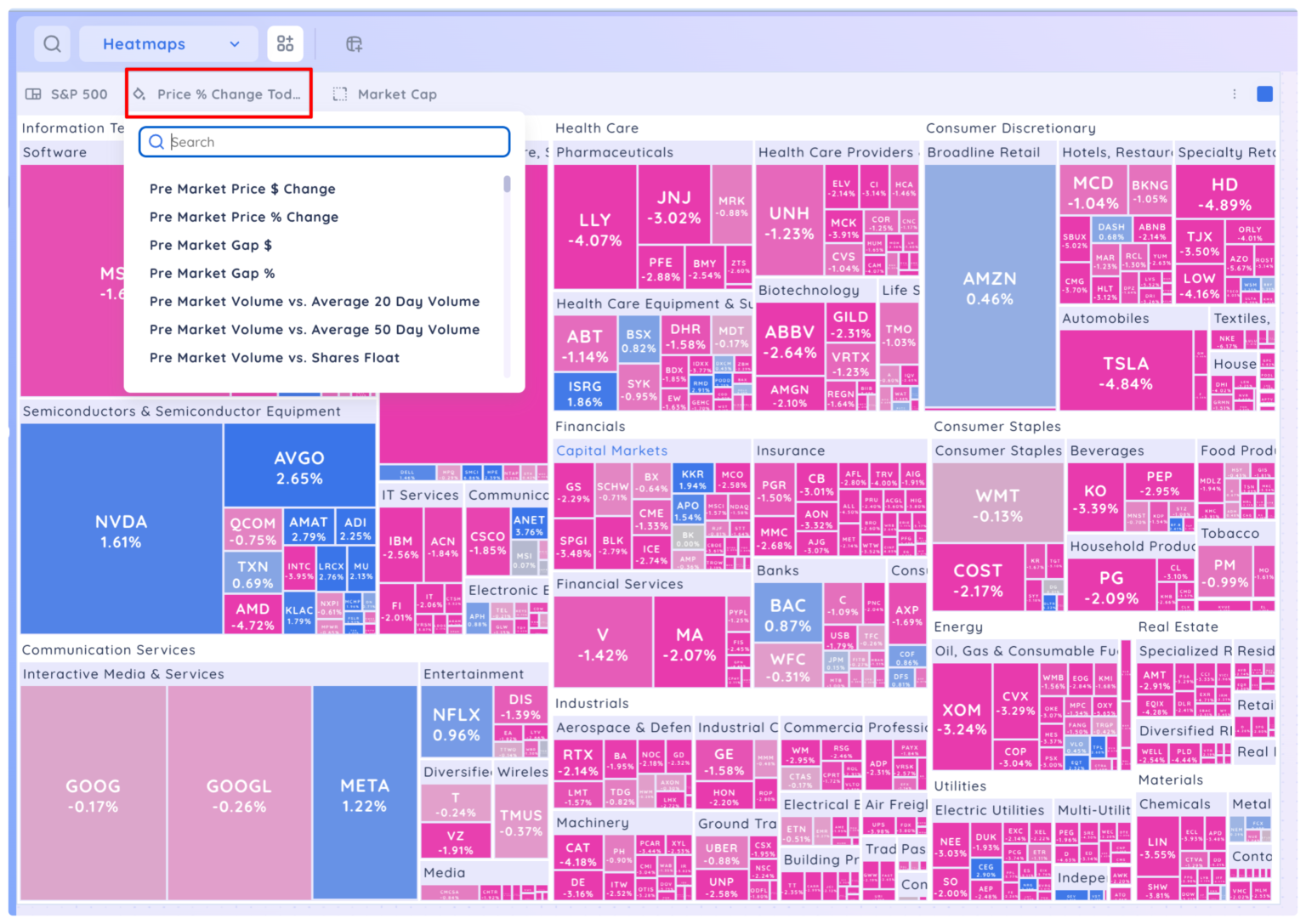Select Pre Market Gap $ option
This screenshot has width=1306, height=924.
[211, 245]
